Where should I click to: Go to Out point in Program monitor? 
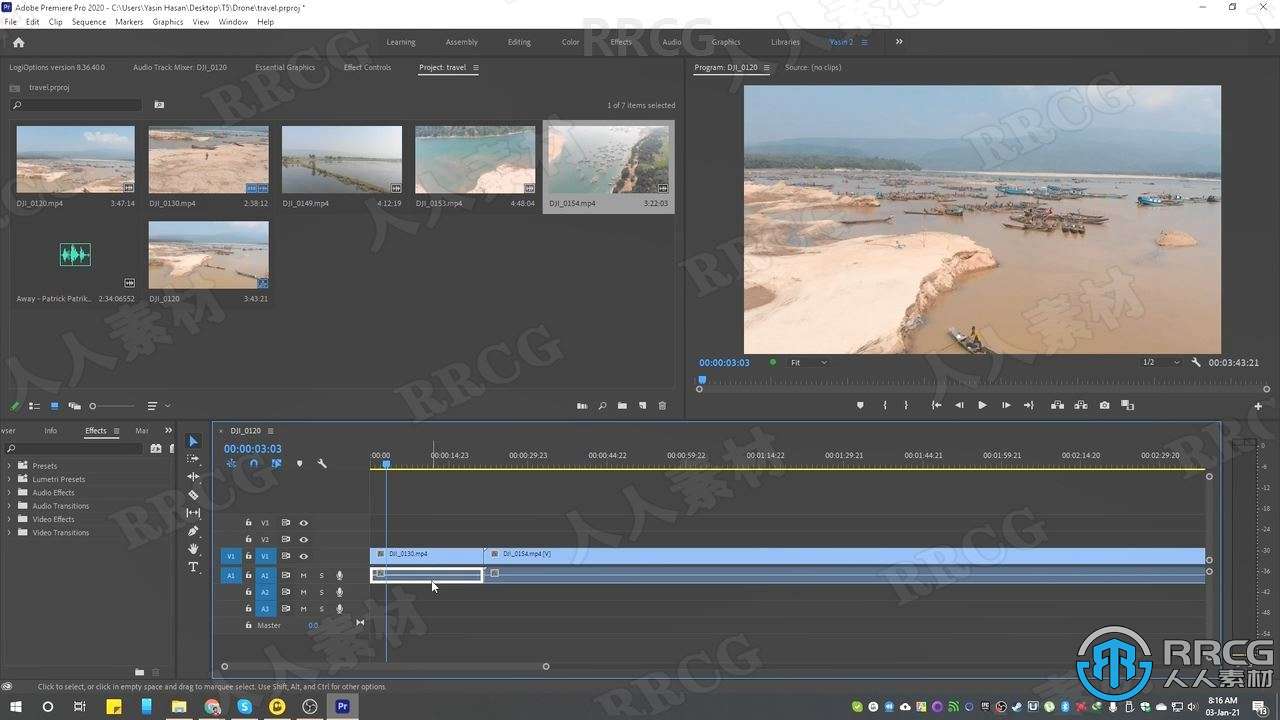click(1029, 405)
